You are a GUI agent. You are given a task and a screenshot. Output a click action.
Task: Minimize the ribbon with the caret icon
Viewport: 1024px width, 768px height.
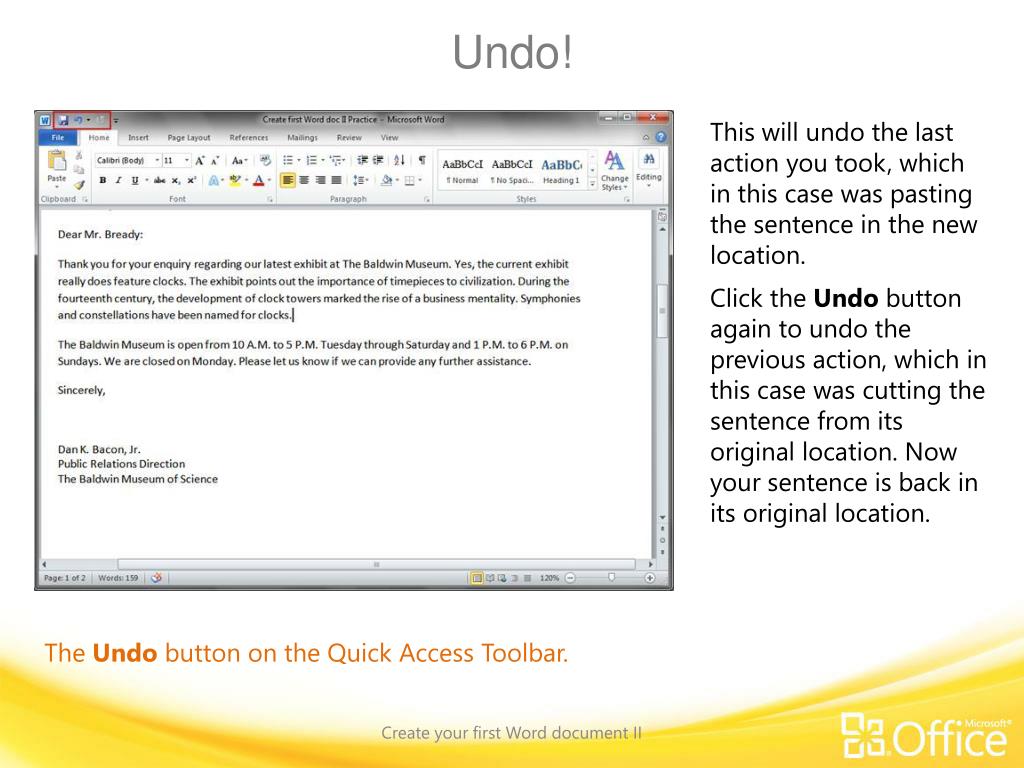646,137
